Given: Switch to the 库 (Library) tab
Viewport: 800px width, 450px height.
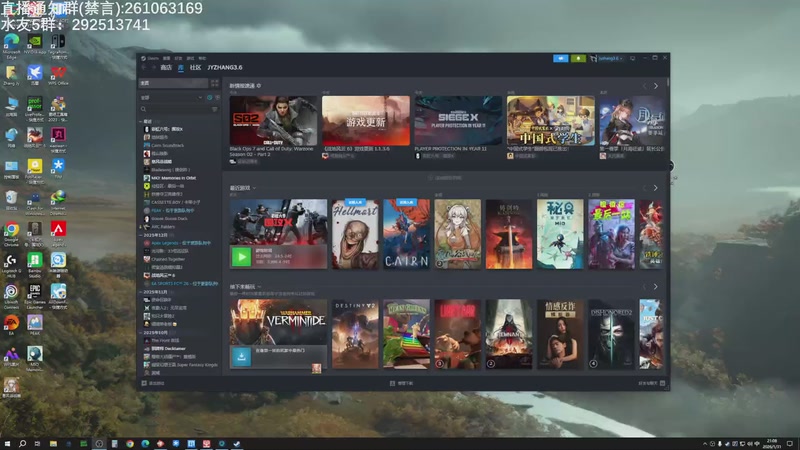Looking at the screenshot, I should (181, 67).
